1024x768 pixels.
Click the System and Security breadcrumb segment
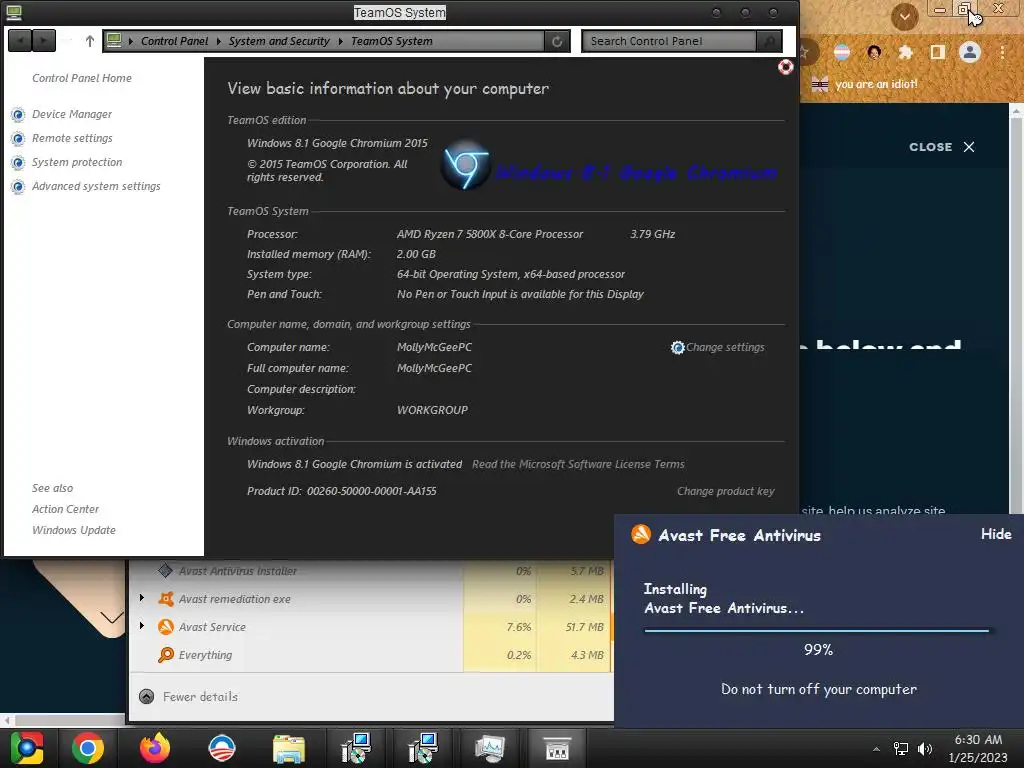tap(279, 41)
